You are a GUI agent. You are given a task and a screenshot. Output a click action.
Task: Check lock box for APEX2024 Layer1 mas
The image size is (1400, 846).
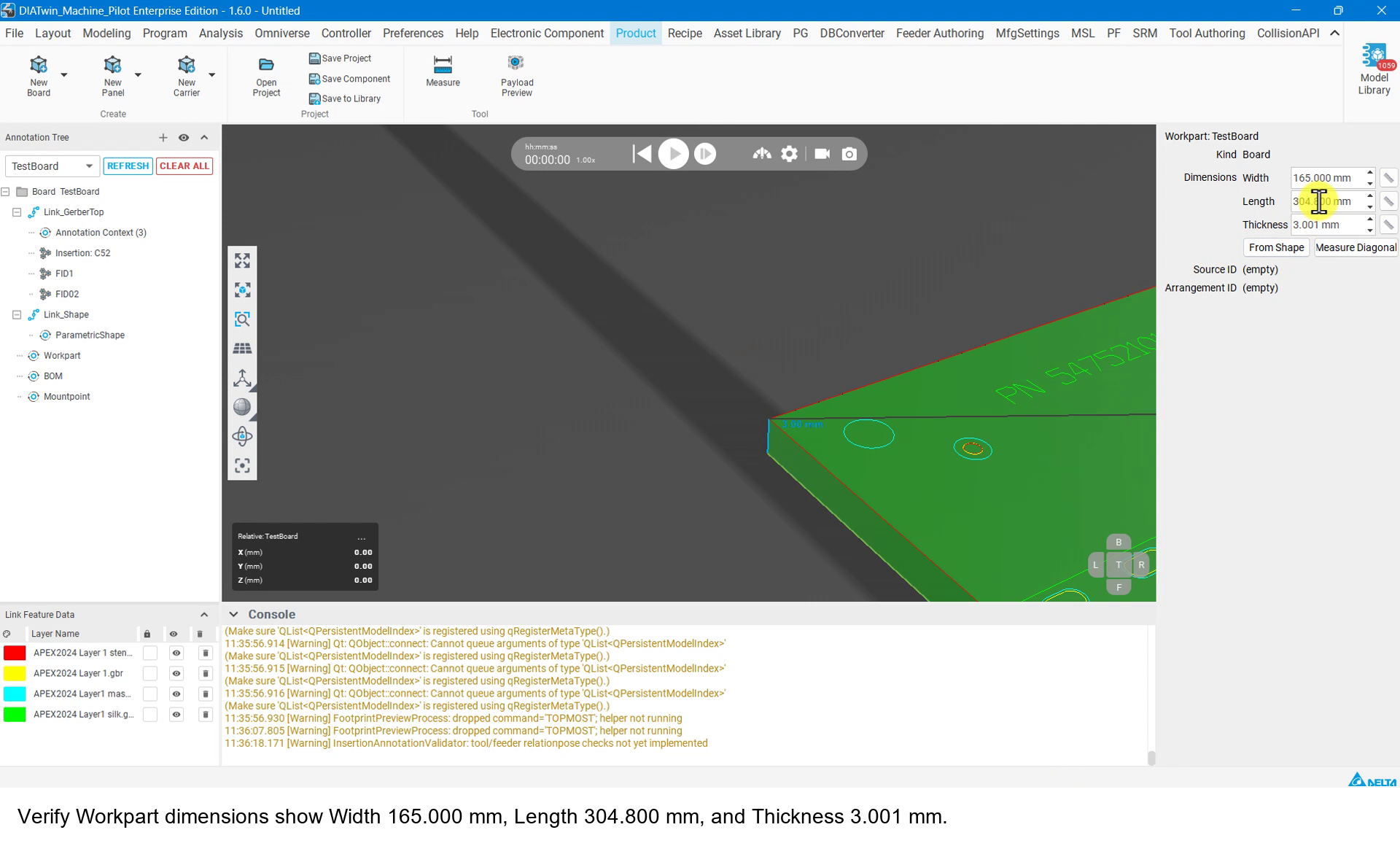(149, 694)
